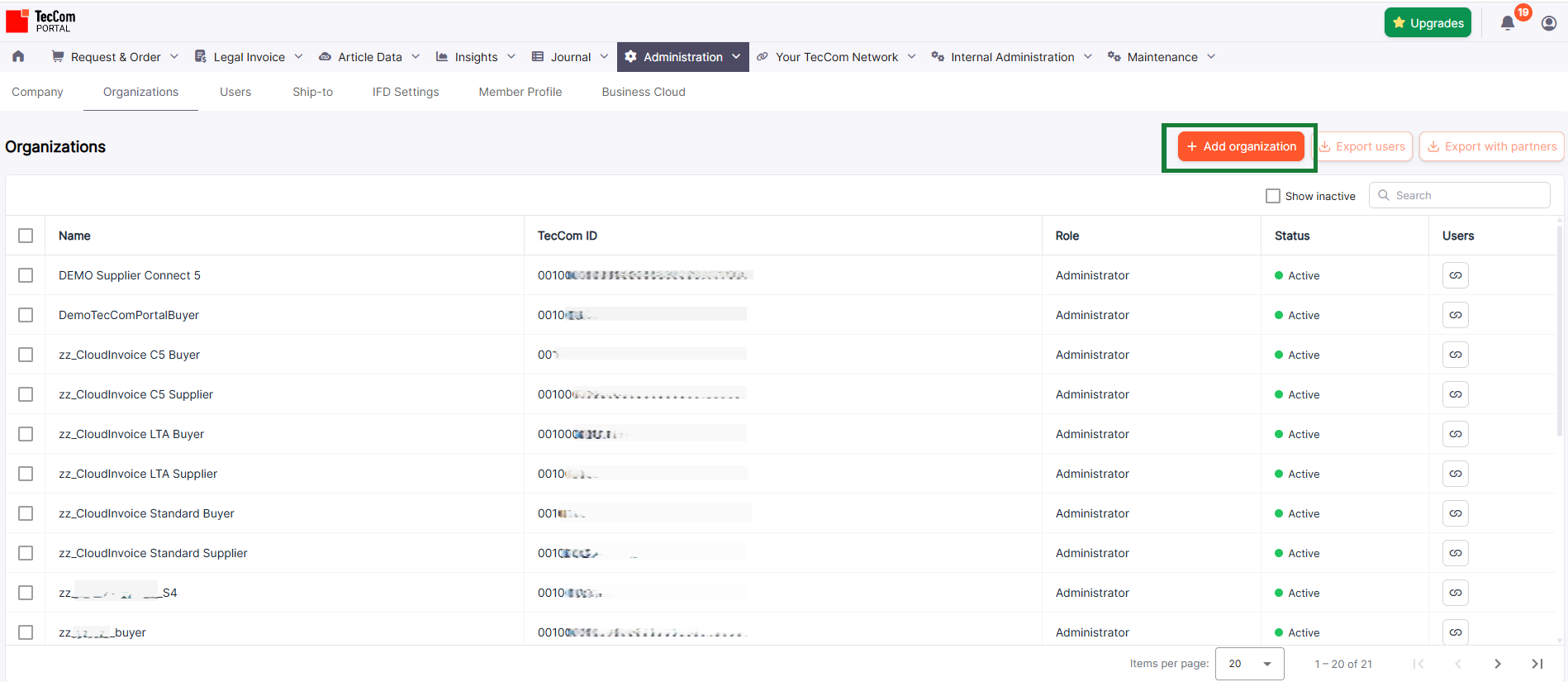Image resolution: width=1568 pixels, height=682 pixels.
Task: Open the items per page dropdown
Action: (x=1250, y=664)
